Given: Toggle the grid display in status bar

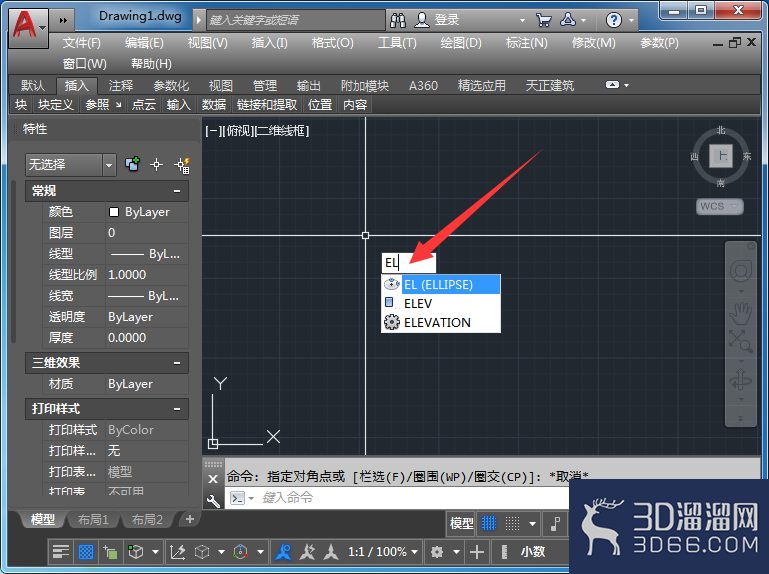Looking at the screenshot, I should pos(489,523).
